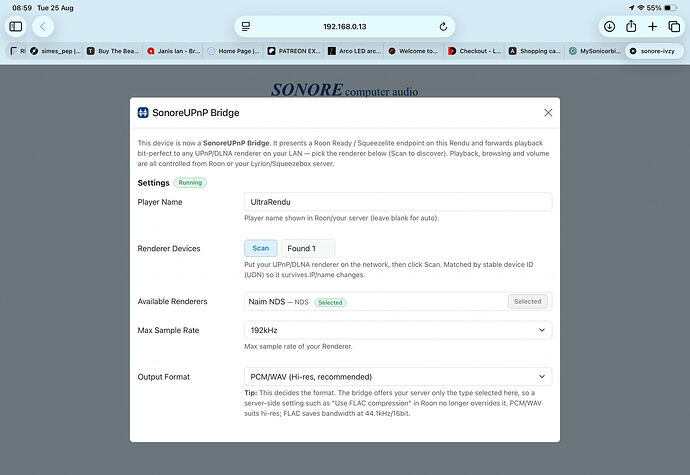Click the Settings heading
The image size is (690, 475).
pos(153,183)
